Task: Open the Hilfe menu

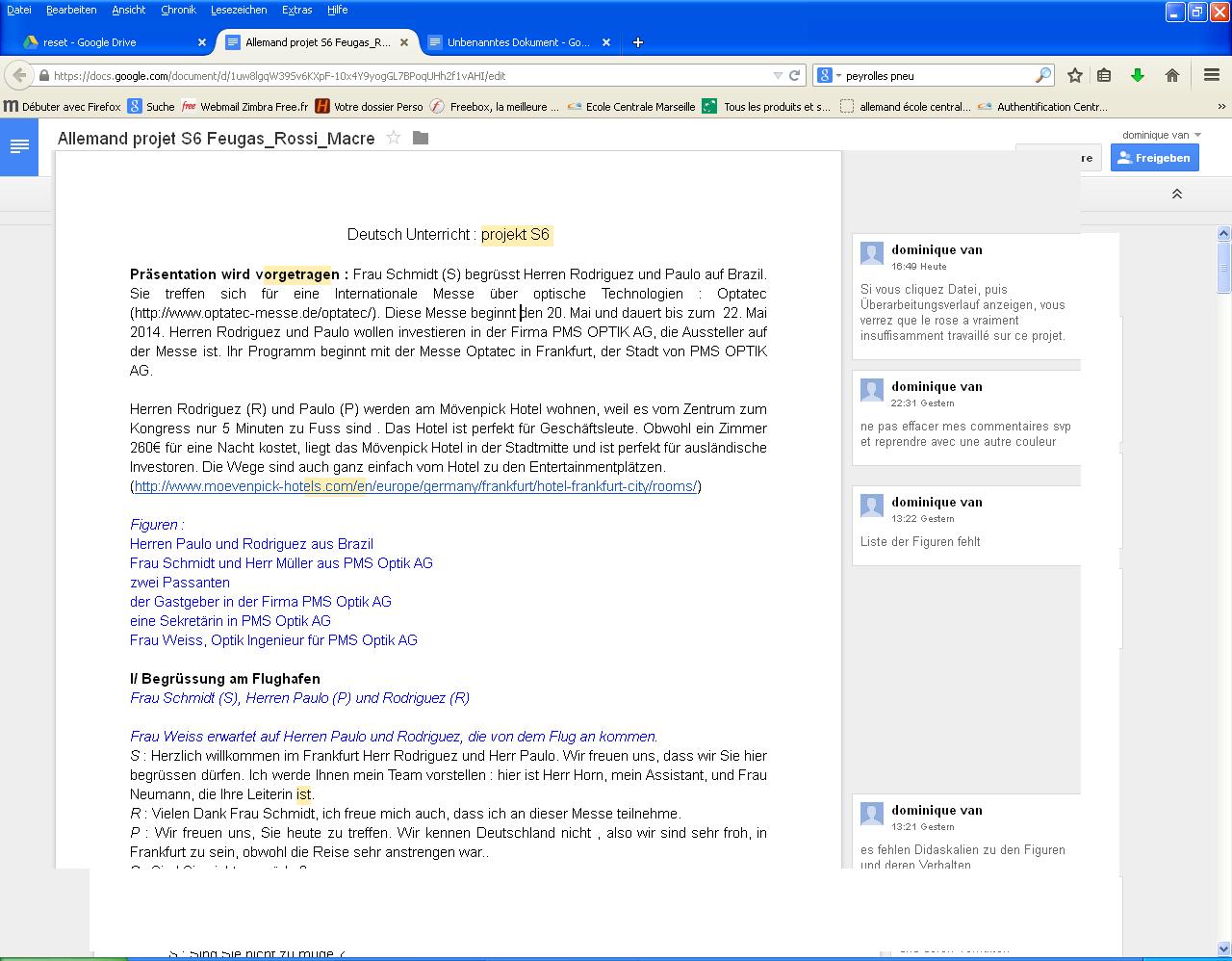Action: [x=337, y=10]
